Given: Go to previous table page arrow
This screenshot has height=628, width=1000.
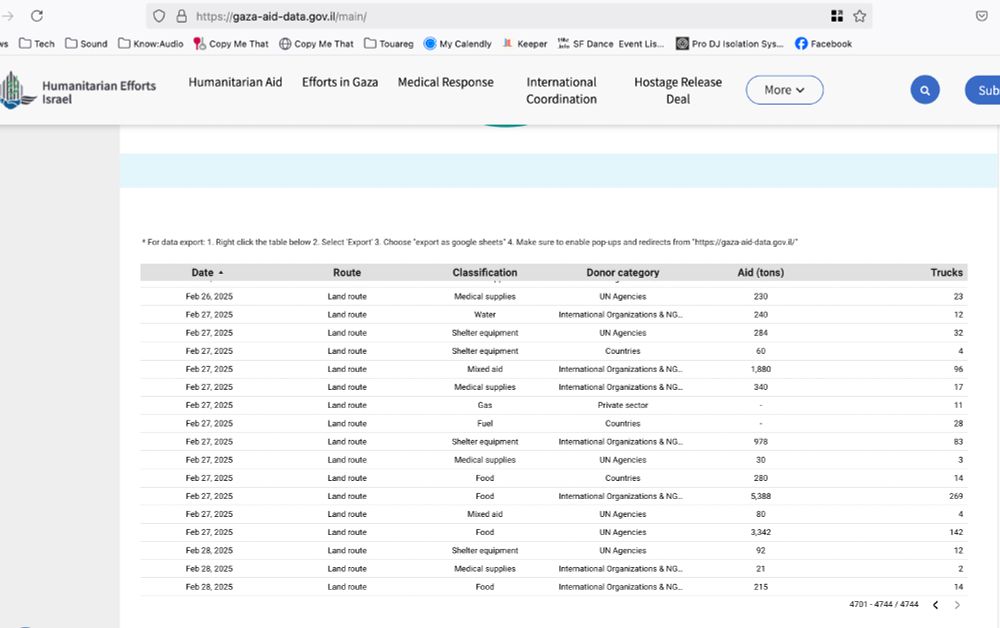Looking at the screenshot, I should [936, 605].
